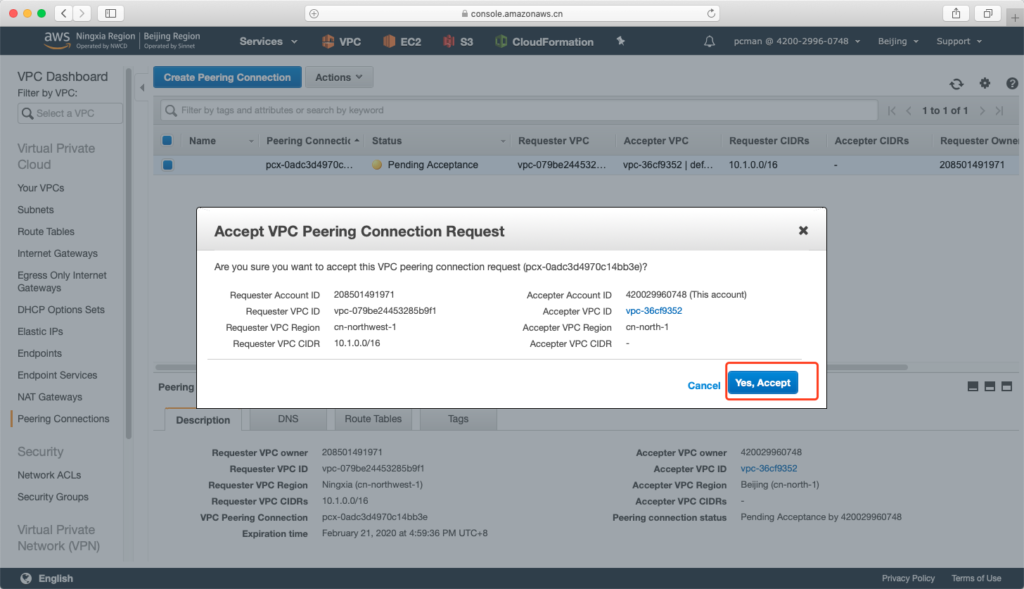Image resolution: width=1024 pixels, height=589 pixels.
Task: Click the pin shortcuts icon in navbar
Action: (621, 42)
